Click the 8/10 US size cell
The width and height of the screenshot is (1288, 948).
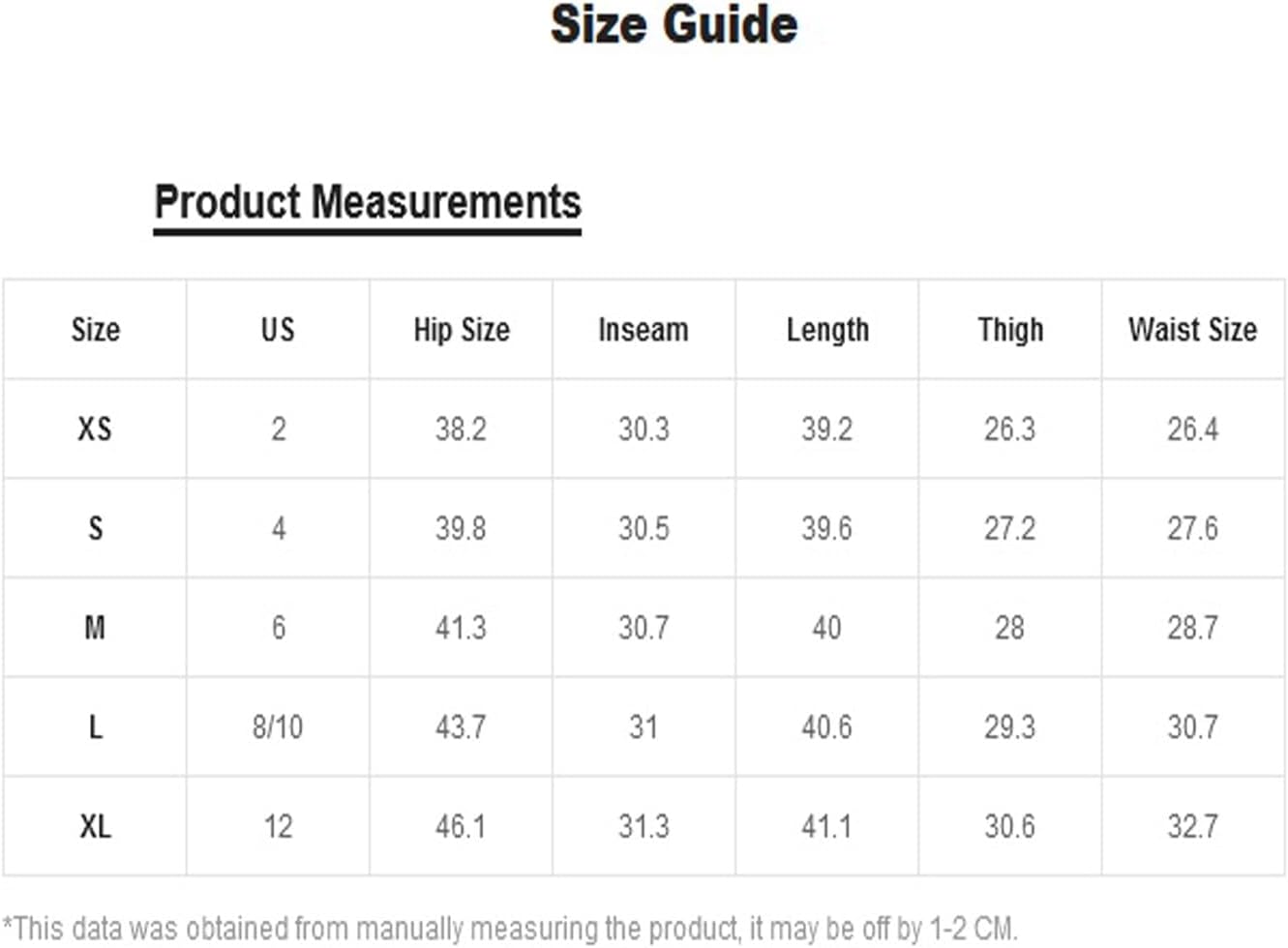pos(278,726)
